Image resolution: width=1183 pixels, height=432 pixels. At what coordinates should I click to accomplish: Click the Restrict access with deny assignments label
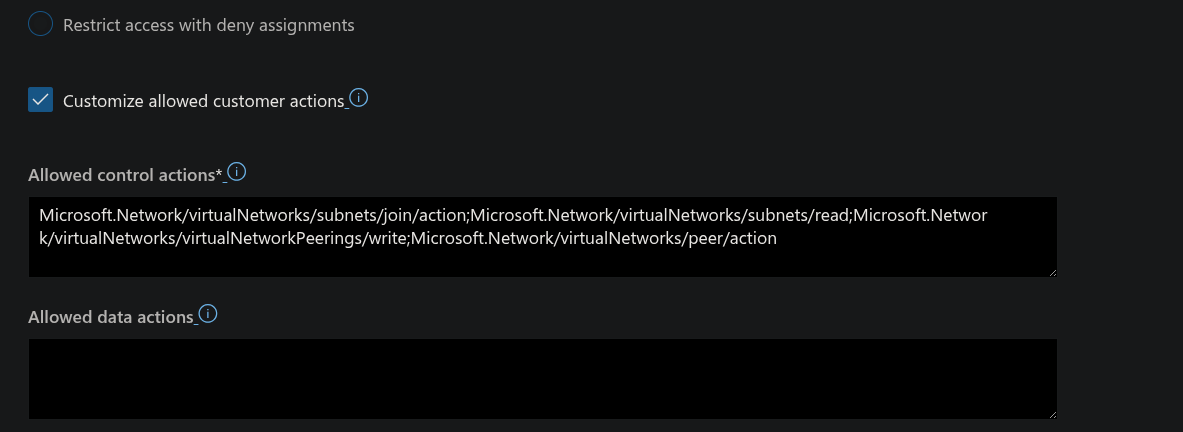208,25
